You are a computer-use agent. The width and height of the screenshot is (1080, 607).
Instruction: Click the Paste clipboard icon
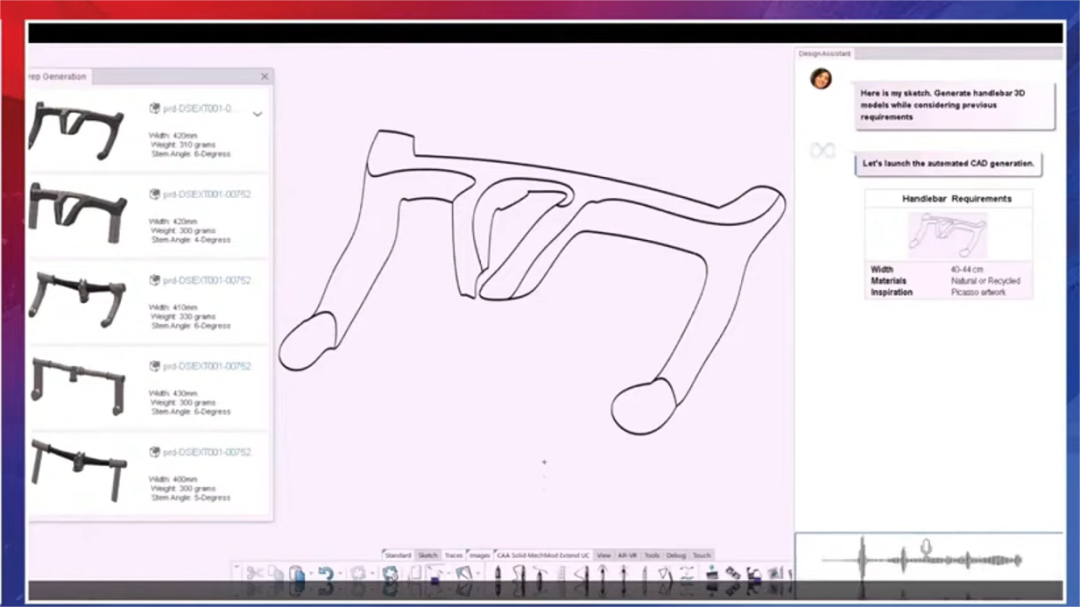(297, 574)
